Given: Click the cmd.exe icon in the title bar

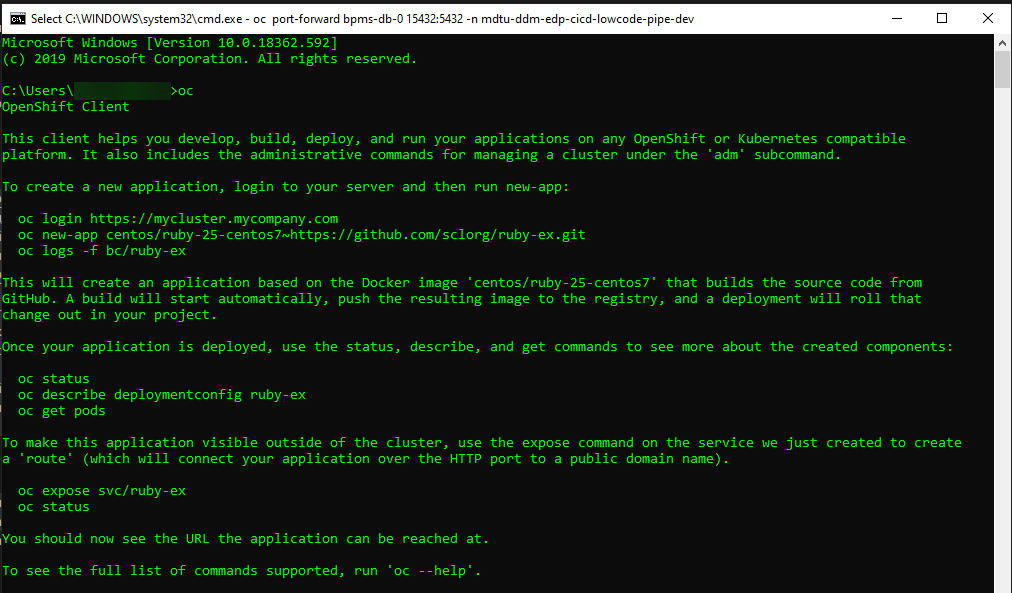Looking at the screenshot, I should [17, 19].
